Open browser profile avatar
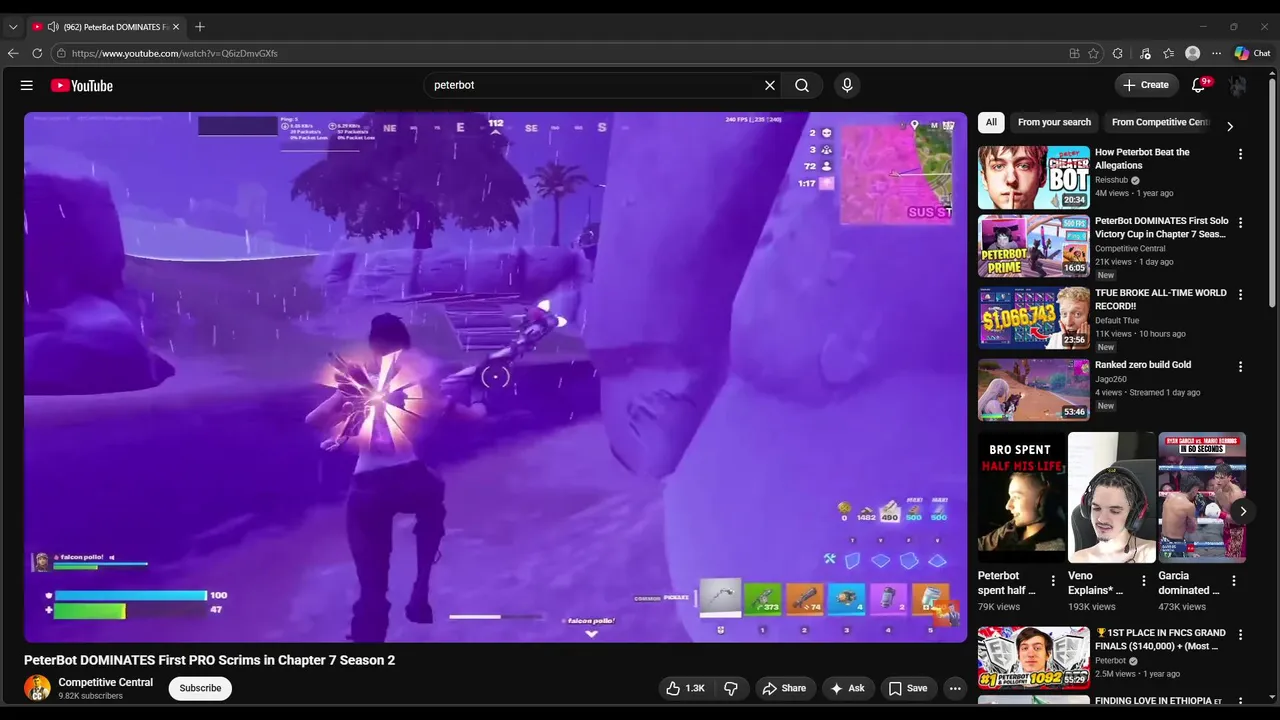This screenshot has width=1280, height=720. (1192, 53)
